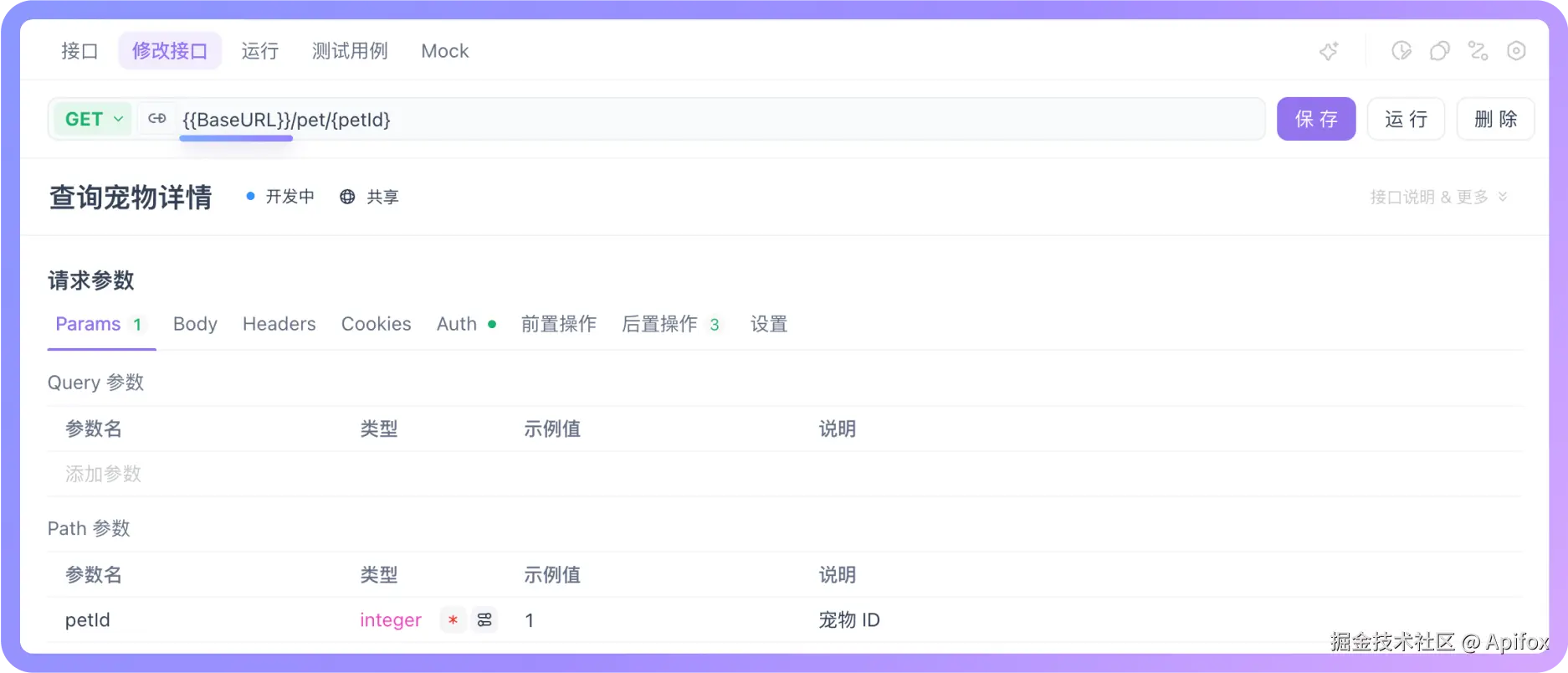Click the title 查询宠物详情

pyautogui.click(x=131, y=197)
